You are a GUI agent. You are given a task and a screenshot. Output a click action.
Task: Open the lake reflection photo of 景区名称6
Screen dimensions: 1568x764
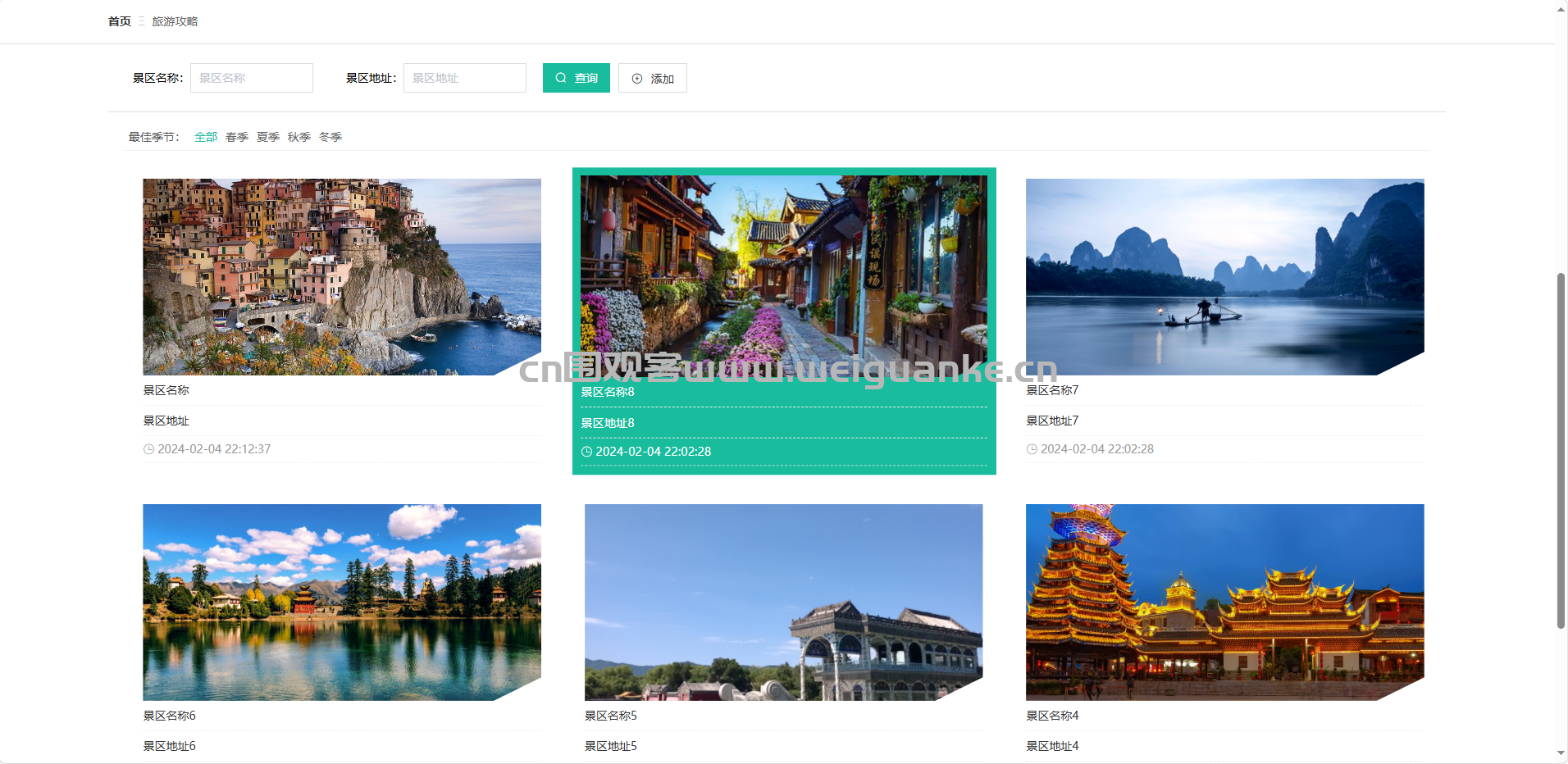(342, 603)
